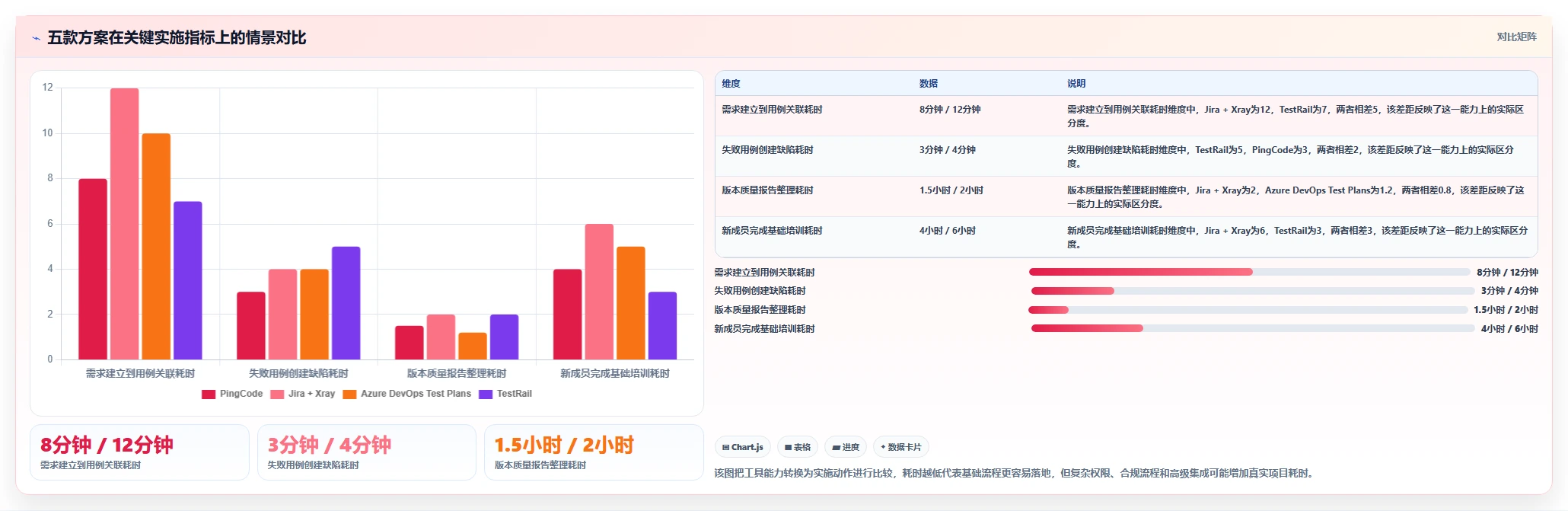The height and width of the screenshot is (511, 1568).
Task: Click the TestRail bar in 需求建立到用例关联耗时 group
Action: [x=188, y=280]
